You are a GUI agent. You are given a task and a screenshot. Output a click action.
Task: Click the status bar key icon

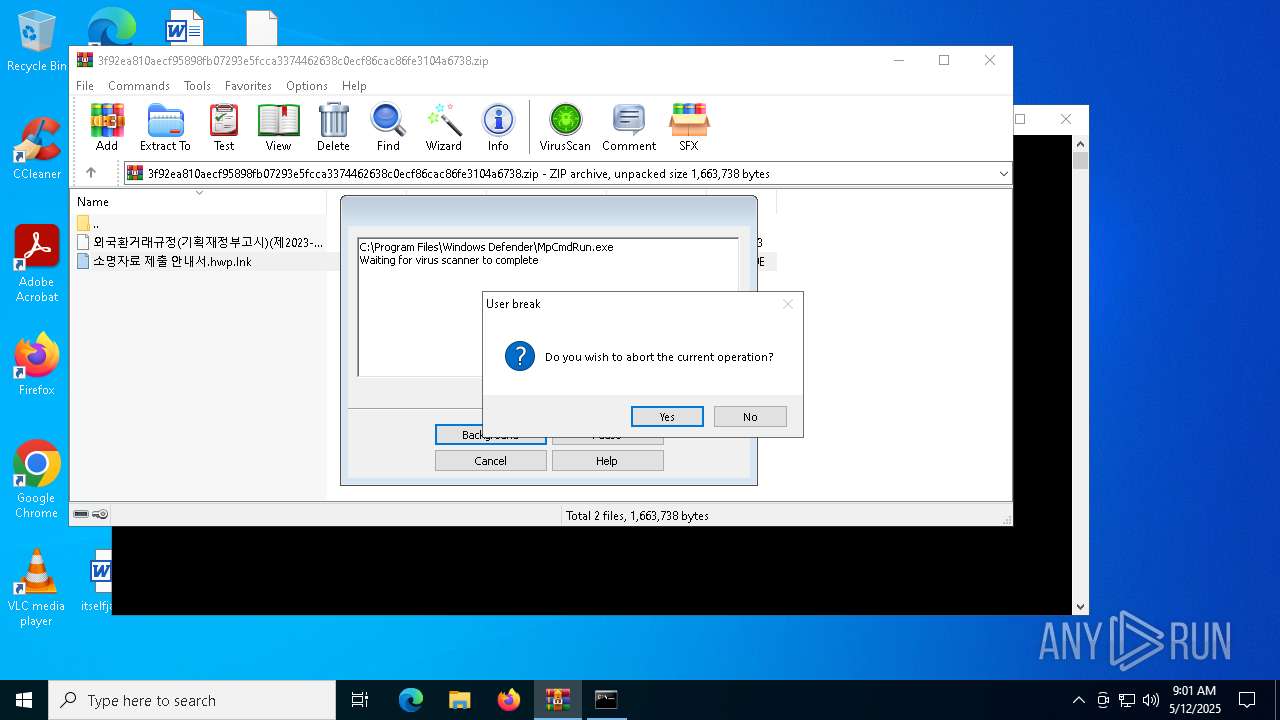[x=100, y=514]
